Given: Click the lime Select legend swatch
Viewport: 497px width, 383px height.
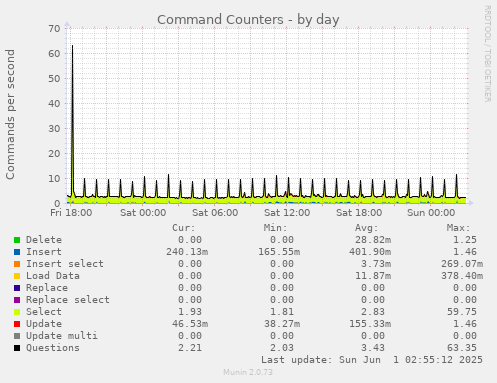Looking at the screenshot, I should click(x=17, y=312).
